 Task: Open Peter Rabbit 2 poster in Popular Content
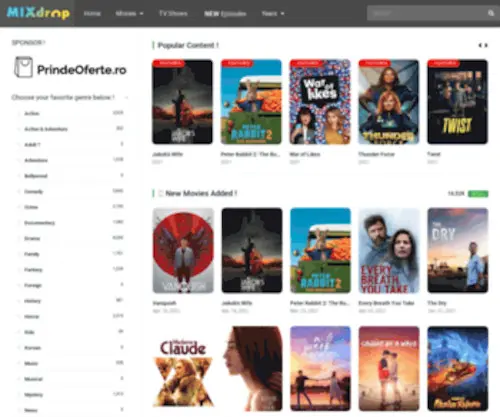251,102
